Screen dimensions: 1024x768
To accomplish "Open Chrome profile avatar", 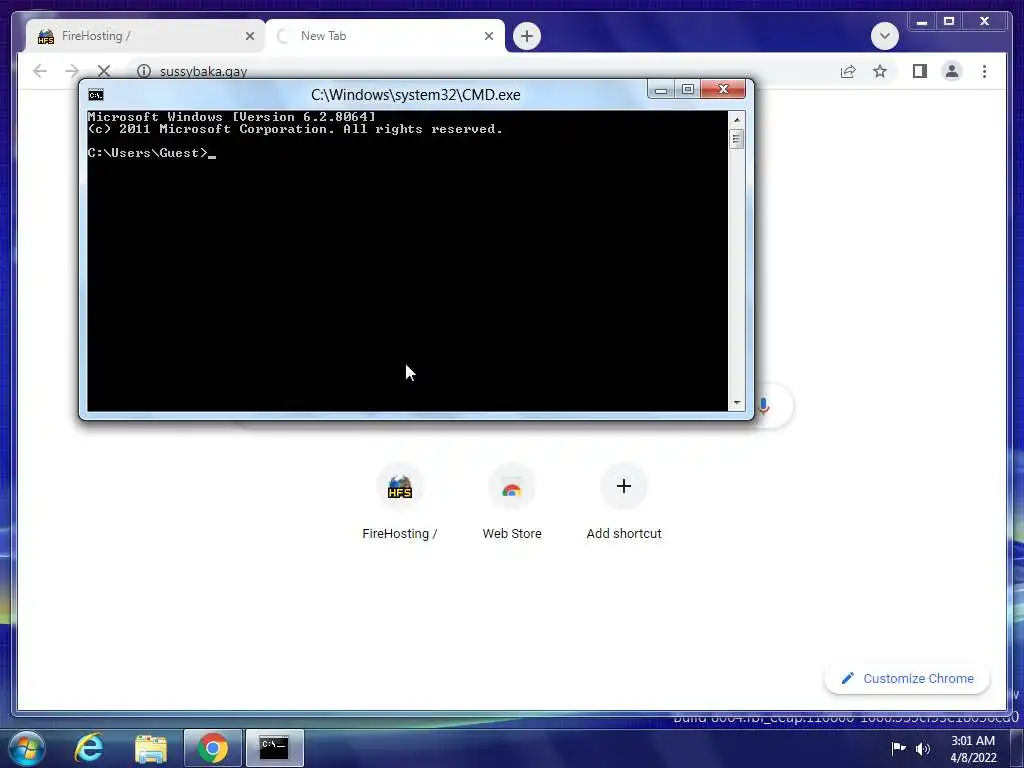I will click(952, 71).
